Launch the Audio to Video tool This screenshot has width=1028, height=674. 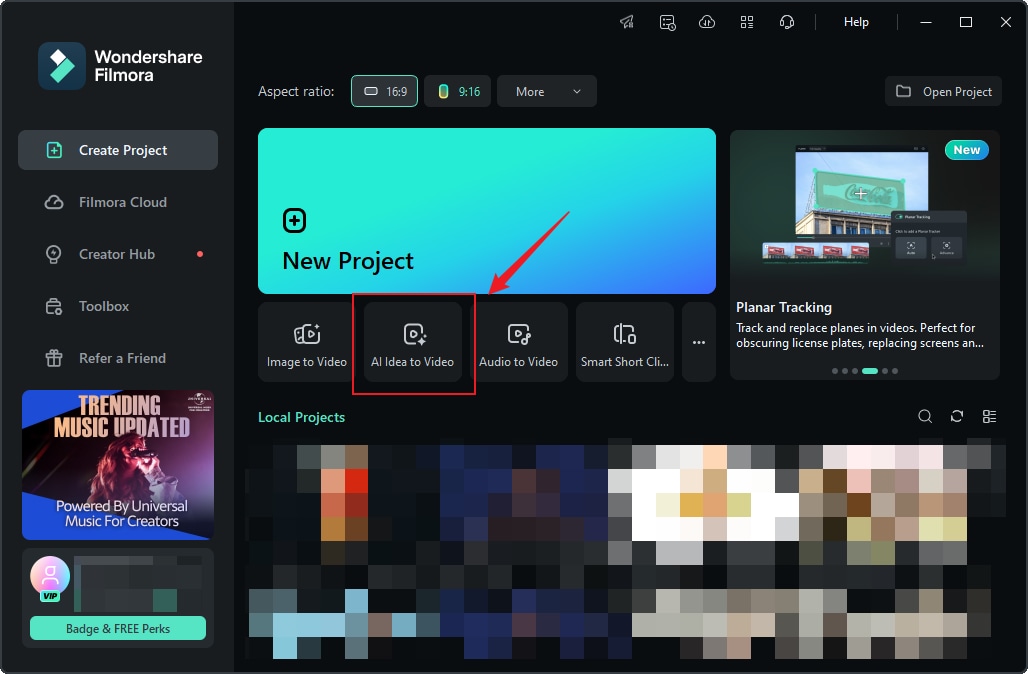pos(519,342)
